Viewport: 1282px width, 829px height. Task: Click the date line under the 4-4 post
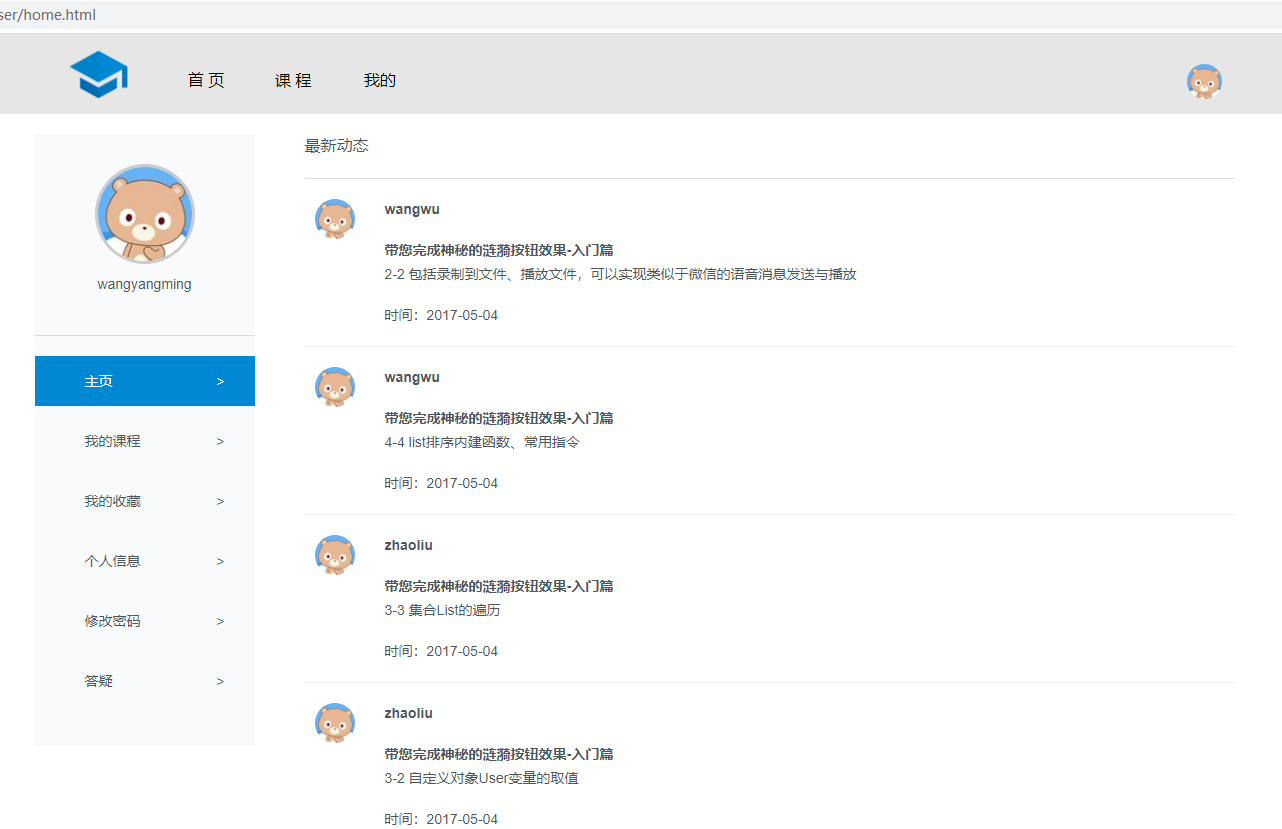[441, 483]
